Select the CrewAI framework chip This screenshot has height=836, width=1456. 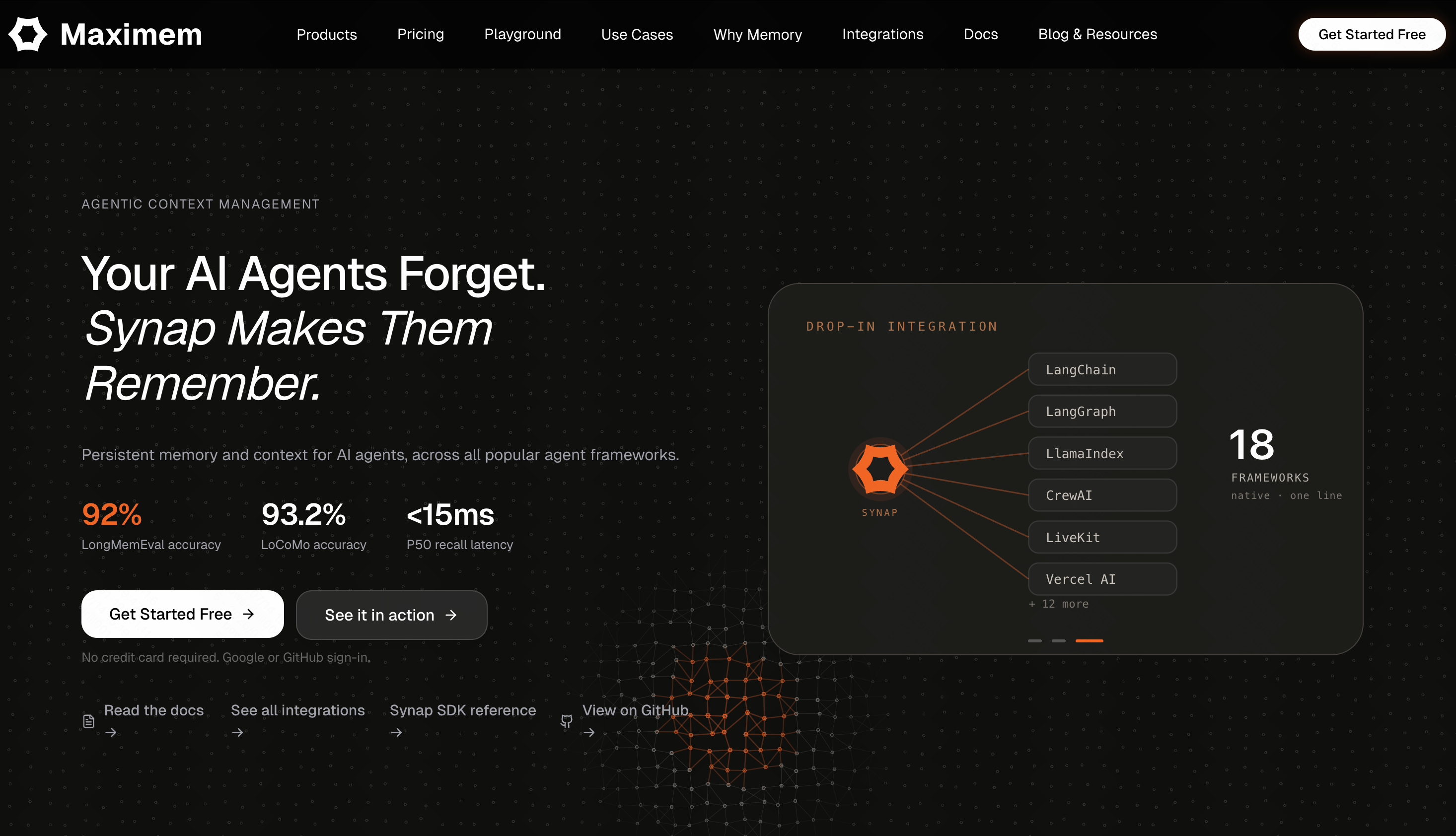click(x=1102, y=495)
